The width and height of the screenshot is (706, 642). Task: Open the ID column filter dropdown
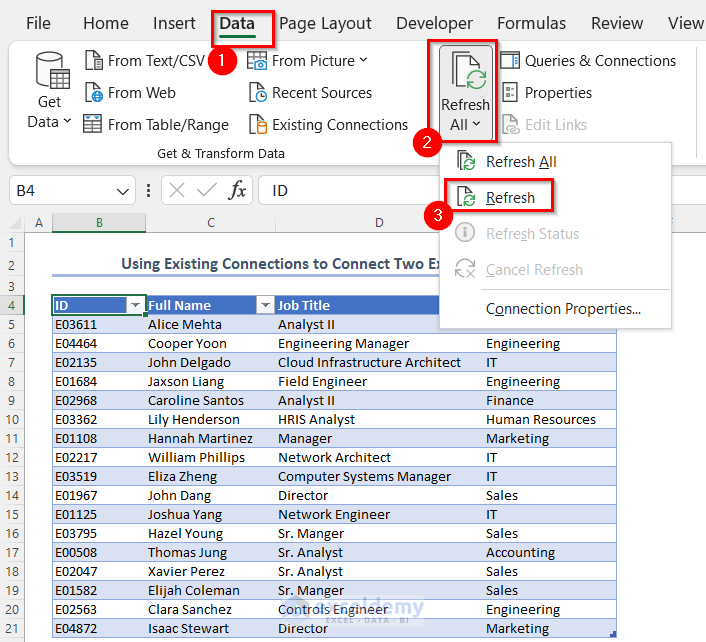(x=135, y=305)
